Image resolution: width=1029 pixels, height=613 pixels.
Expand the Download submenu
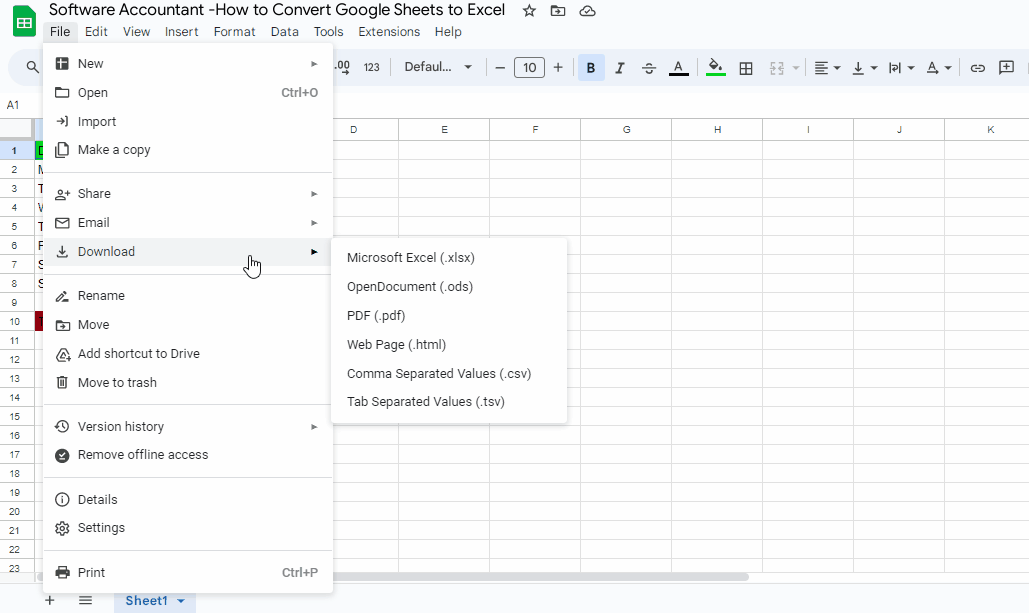point(107,251)
